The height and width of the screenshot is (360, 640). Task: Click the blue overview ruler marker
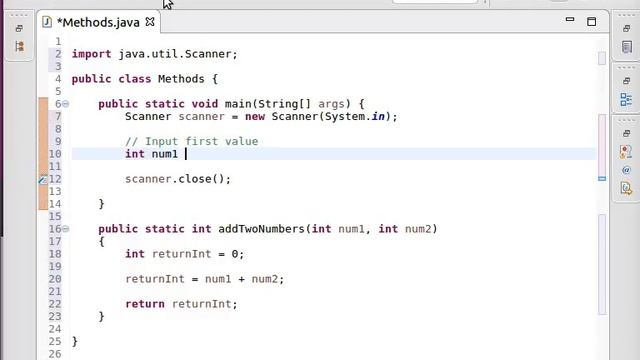point(602,178)
